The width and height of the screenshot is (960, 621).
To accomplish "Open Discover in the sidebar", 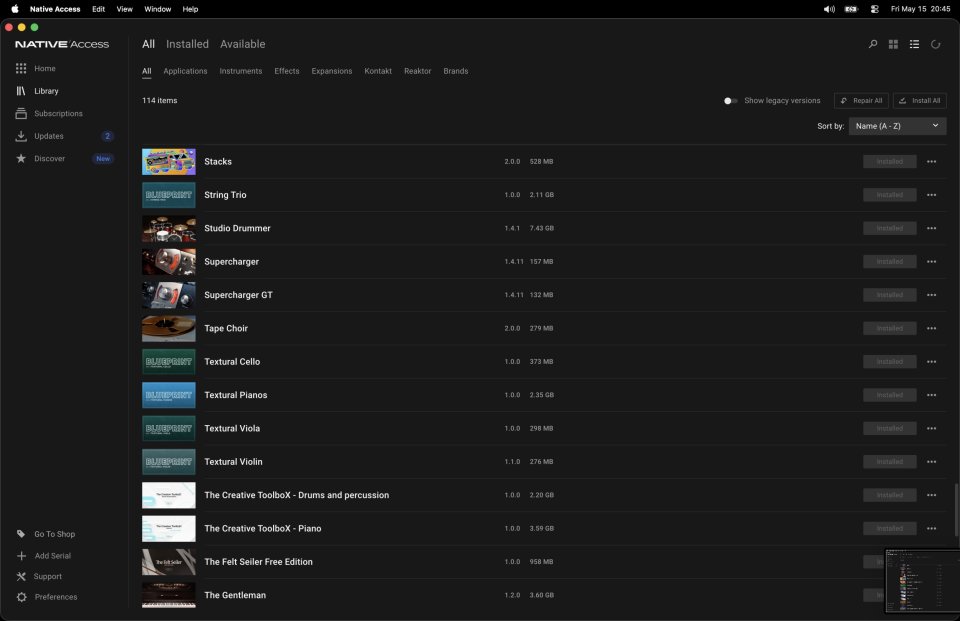I will point(49,159).
